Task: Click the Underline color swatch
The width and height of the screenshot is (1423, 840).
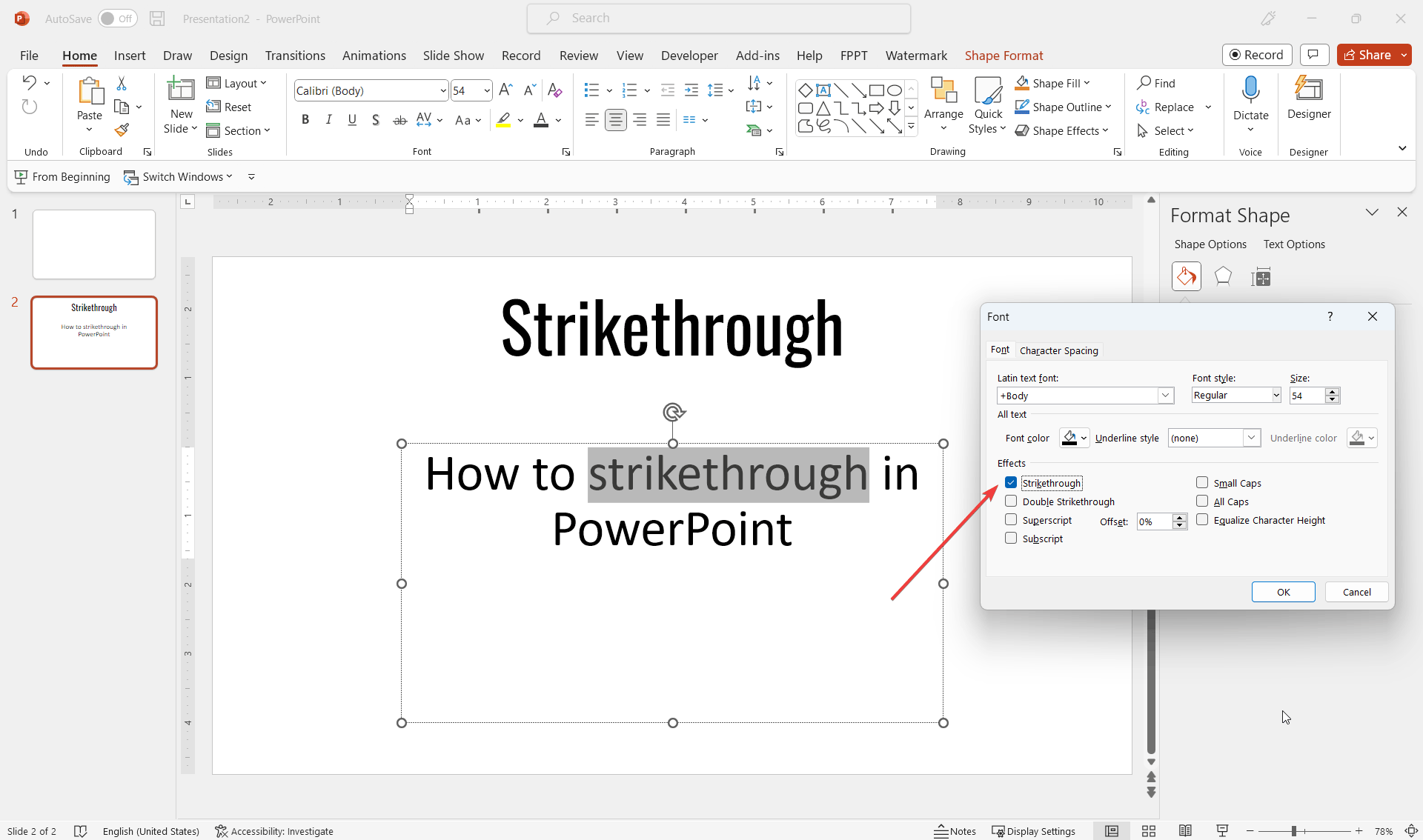Action: pyautogui.click(x=1356, y=438)
